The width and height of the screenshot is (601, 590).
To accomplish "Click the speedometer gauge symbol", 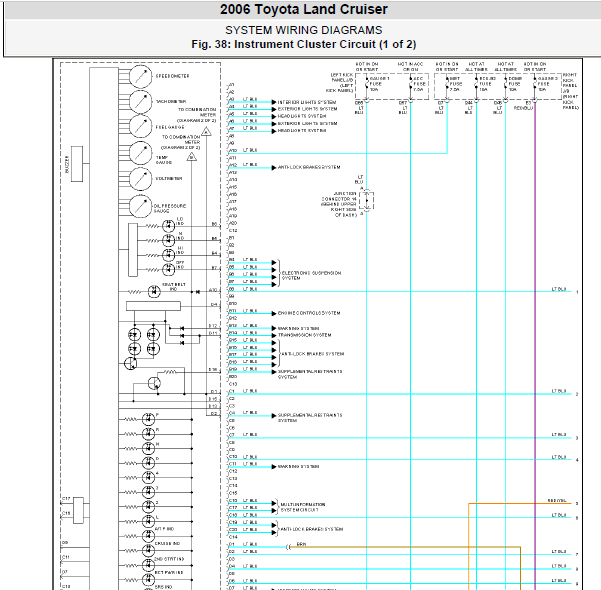I will point(141,77).
